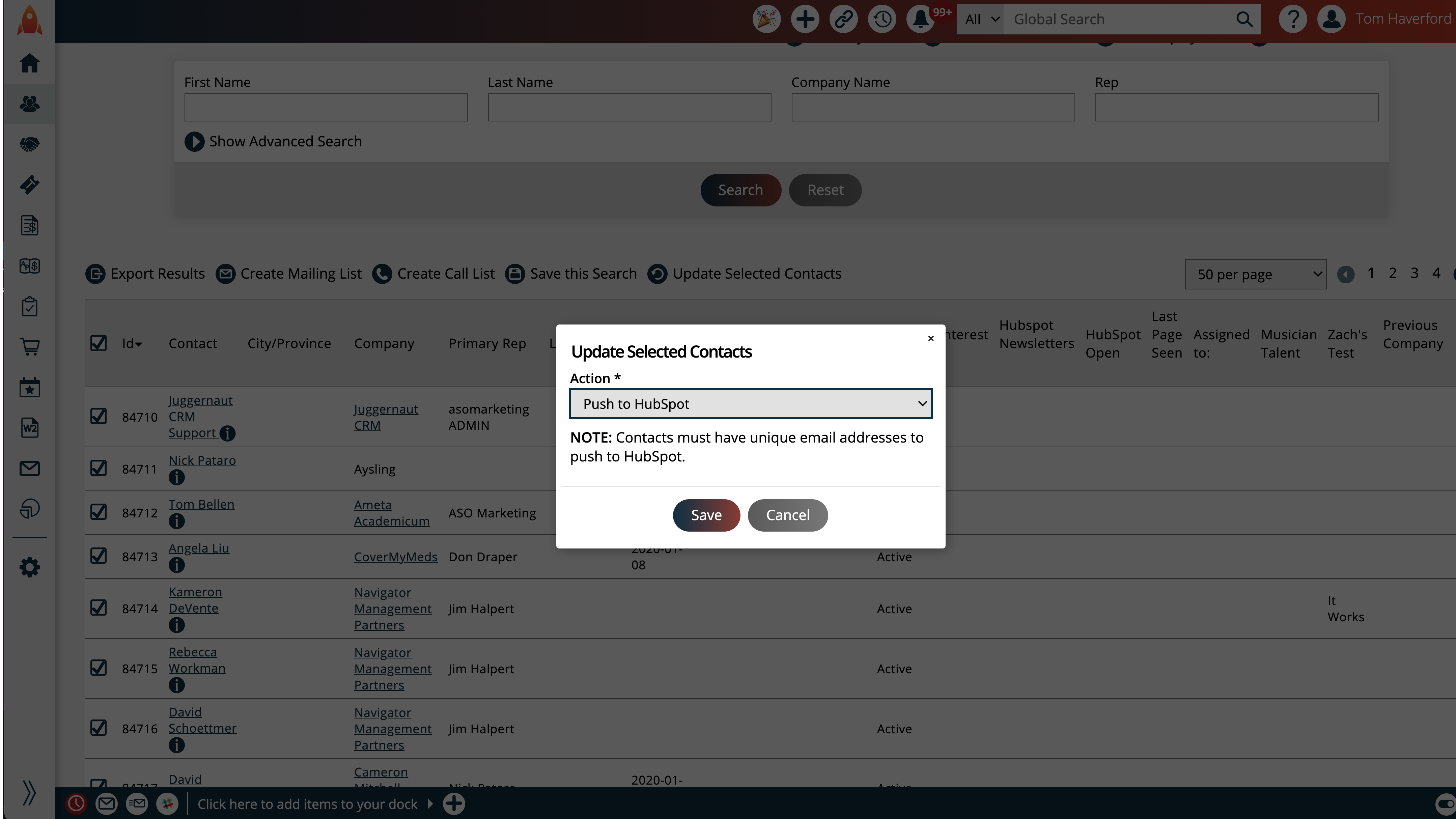Open recent history with the clock icon
The image size is (1456, 819).
pos(882,18)
